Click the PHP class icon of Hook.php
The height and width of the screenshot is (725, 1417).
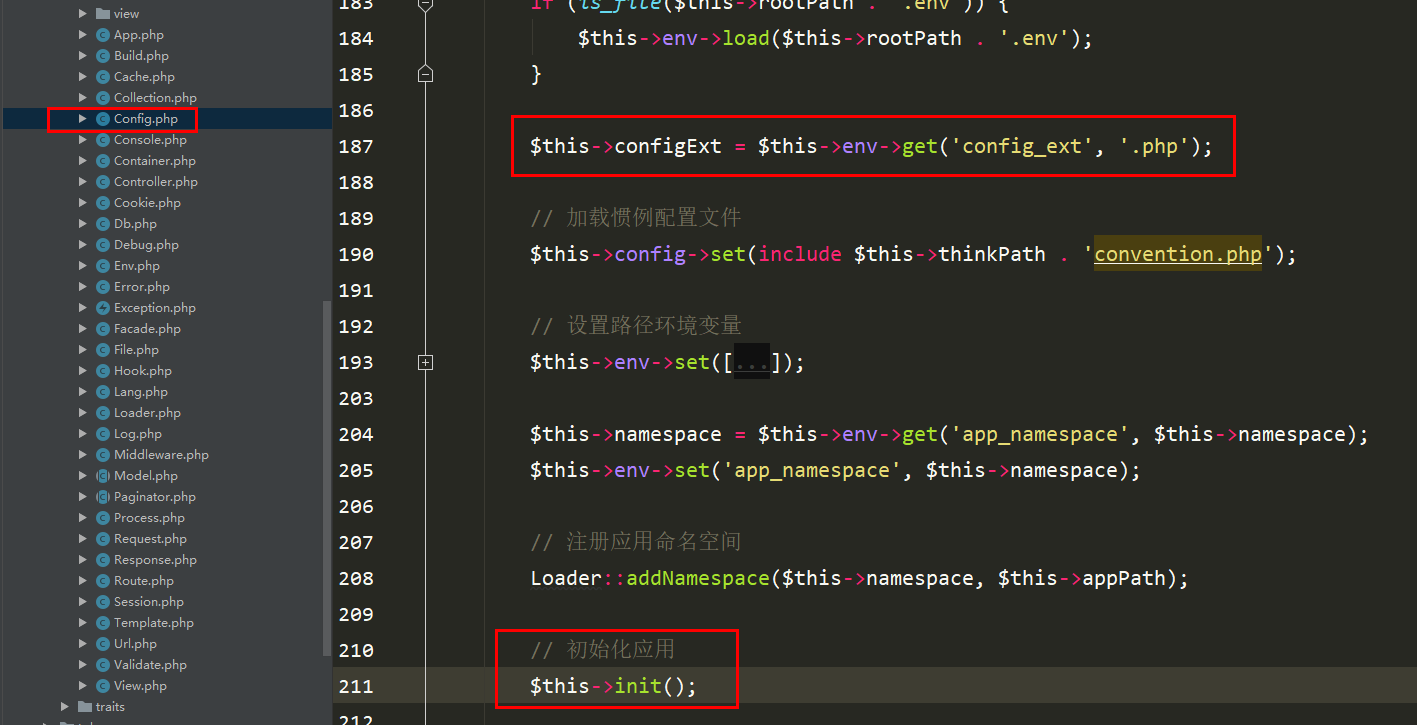tap(103, 371)
